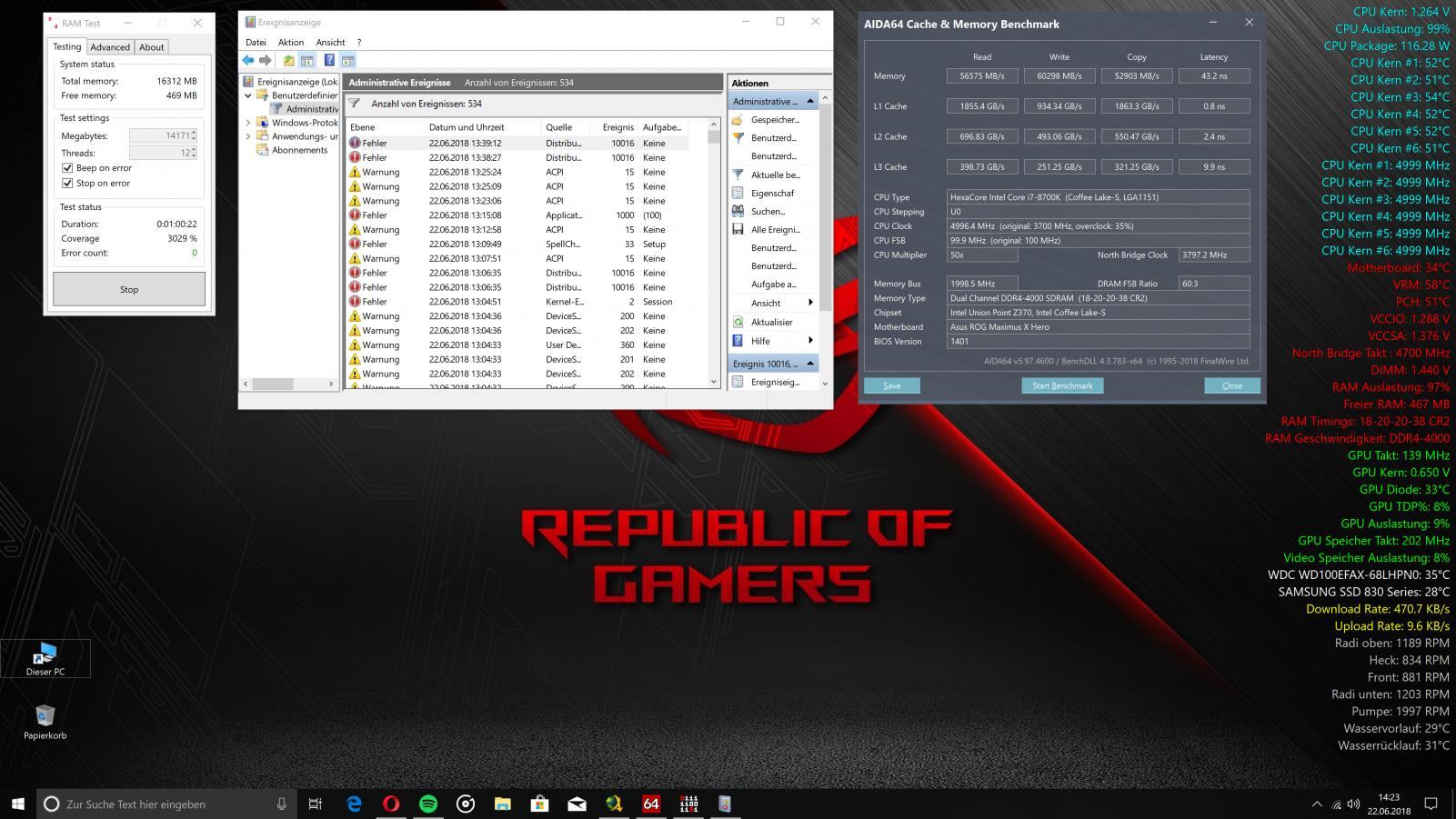Viewport: 1456px width, 819px height.
Task: Click the folder-up icon in Ereignisanzeige toolbar
Action: tap(288, 61)
